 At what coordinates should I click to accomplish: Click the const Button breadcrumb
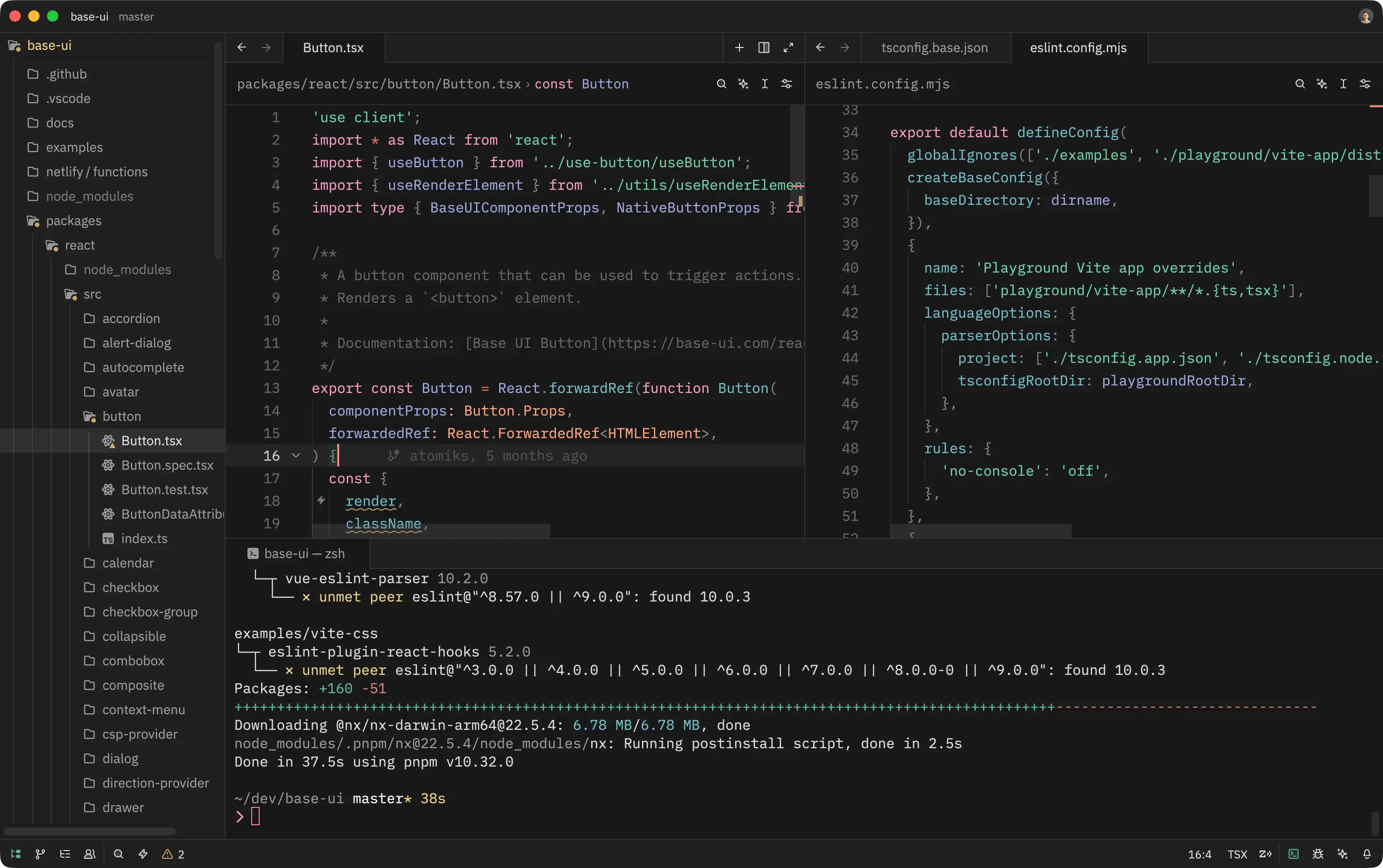point(581,84)
